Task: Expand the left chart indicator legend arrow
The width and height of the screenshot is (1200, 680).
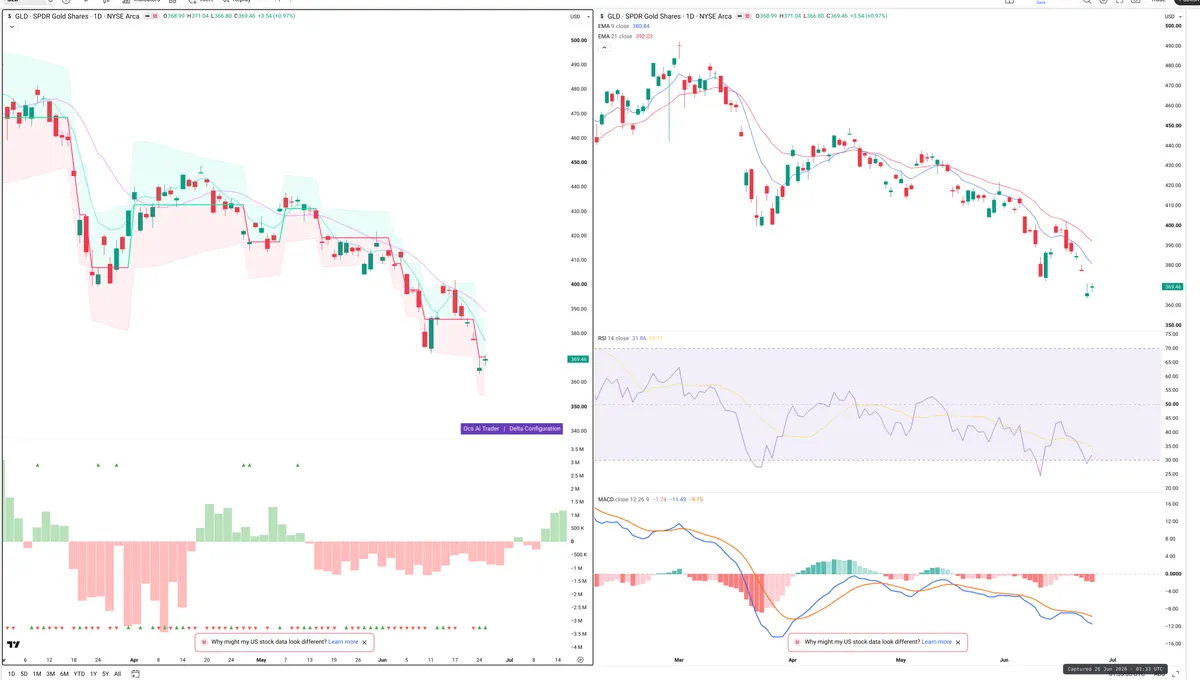Action: [x=11, y=27]
